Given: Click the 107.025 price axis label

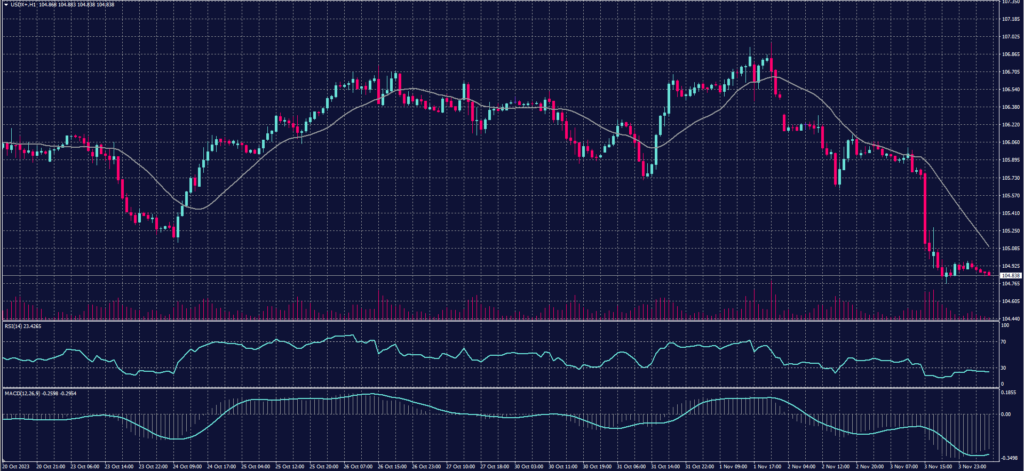Looking at the screenshot, I should pyautogui.click(x=1009, y=37).
